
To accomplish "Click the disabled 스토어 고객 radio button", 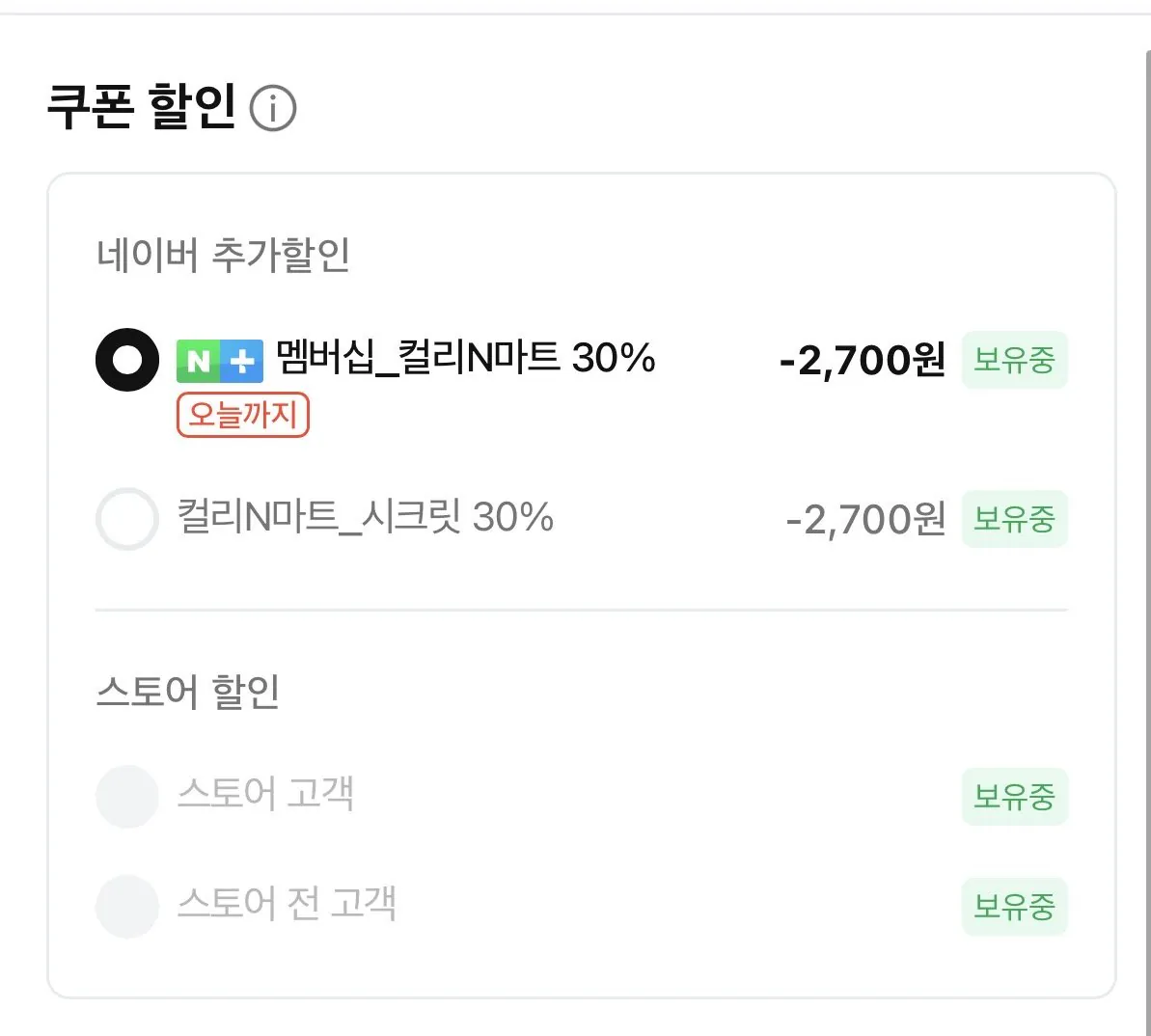I will click(x=126, y=795).
